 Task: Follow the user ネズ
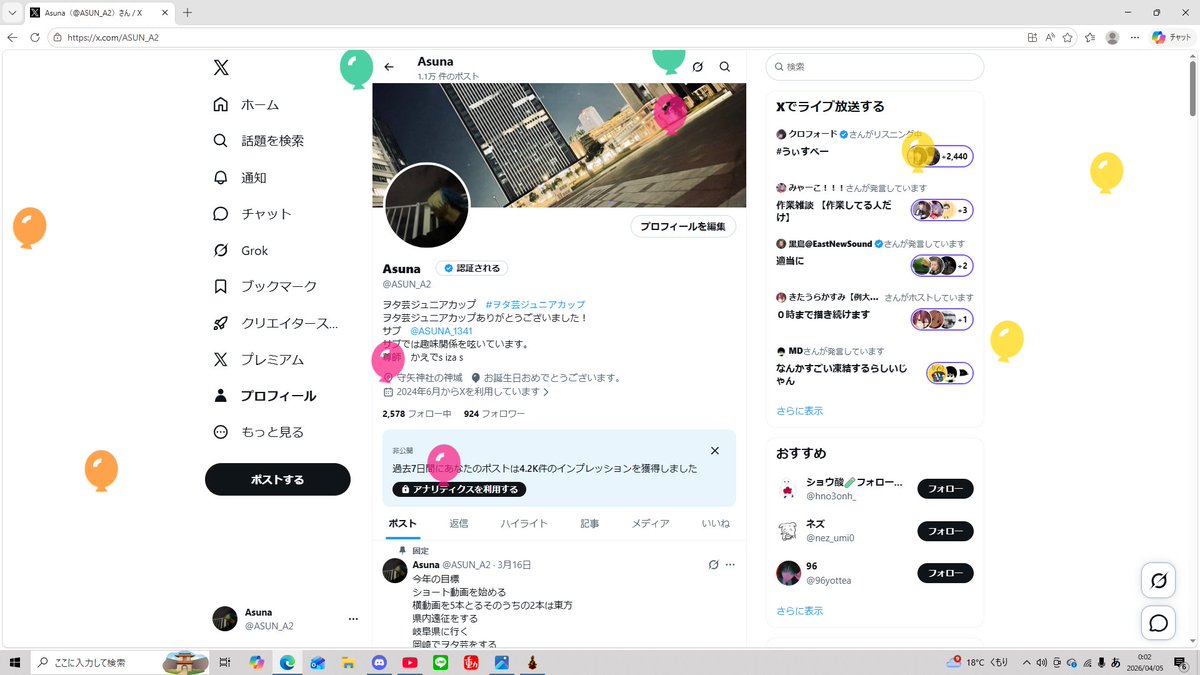point(944,531)
